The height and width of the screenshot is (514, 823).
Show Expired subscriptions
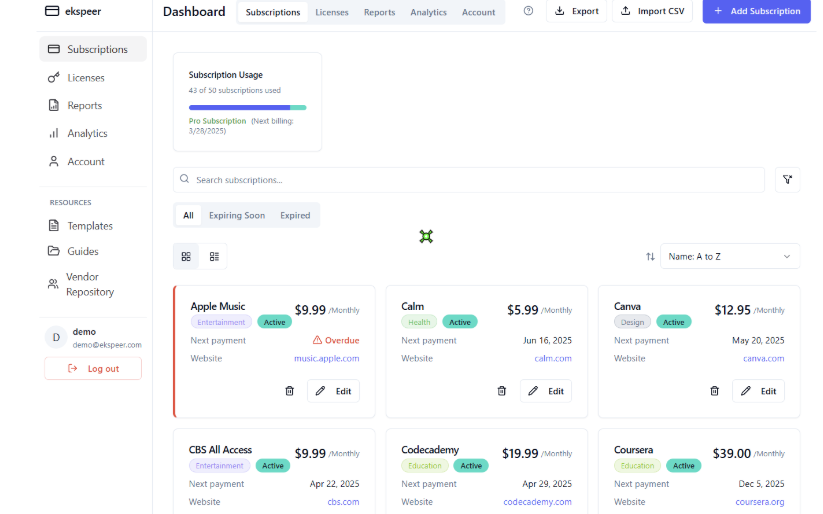pos(295,215)
